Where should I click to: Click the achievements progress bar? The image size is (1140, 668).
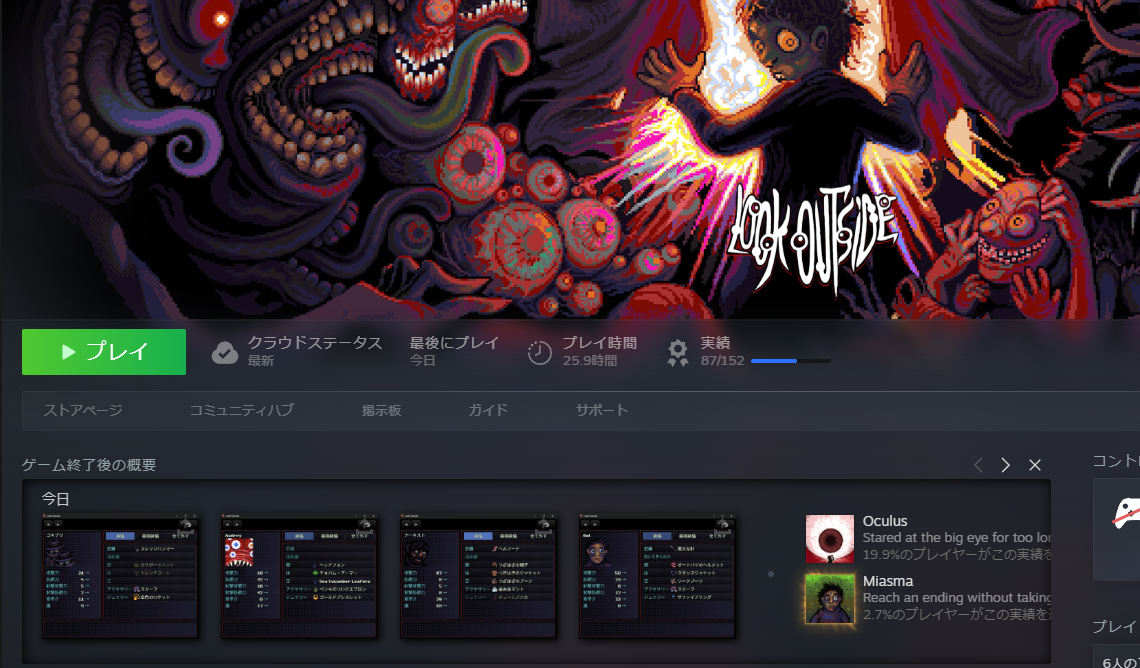pos(790,361)
